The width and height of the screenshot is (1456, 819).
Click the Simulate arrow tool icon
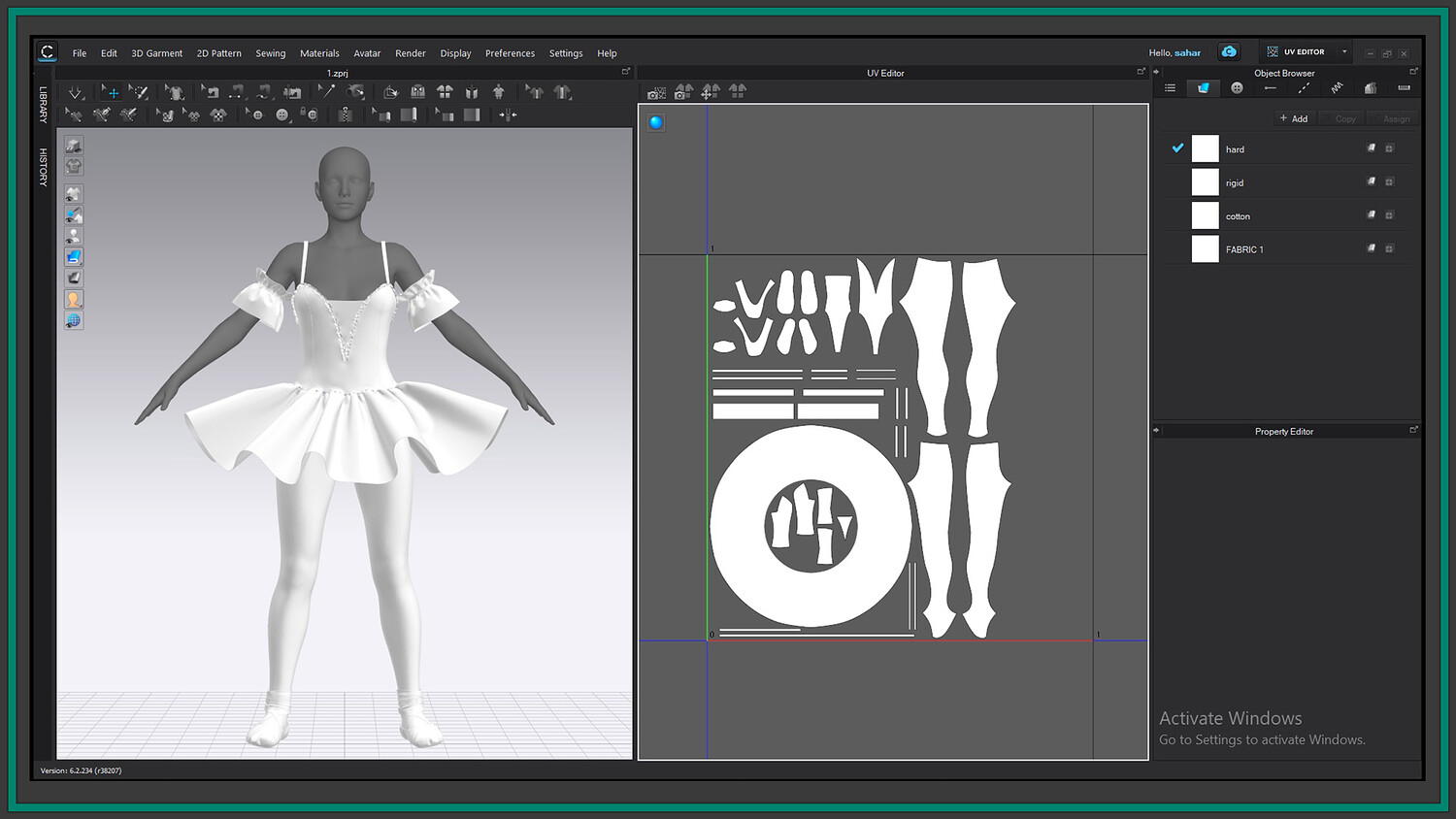coord(75,92)
